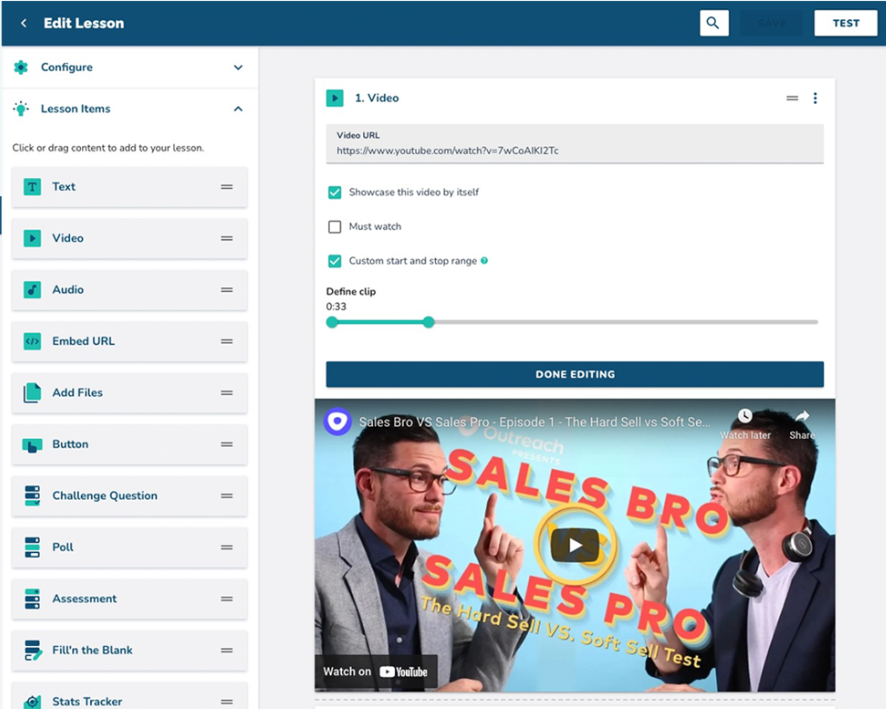Click the YouTube channel avatar icon
The height and width of the screenshot is (718, 886).
337,421
